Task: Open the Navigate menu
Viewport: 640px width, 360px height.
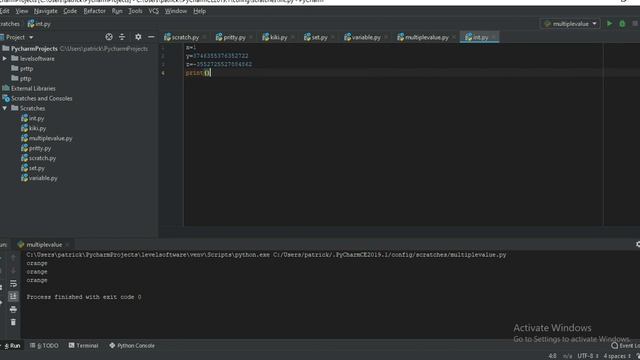Action: [x=46, y=11]
